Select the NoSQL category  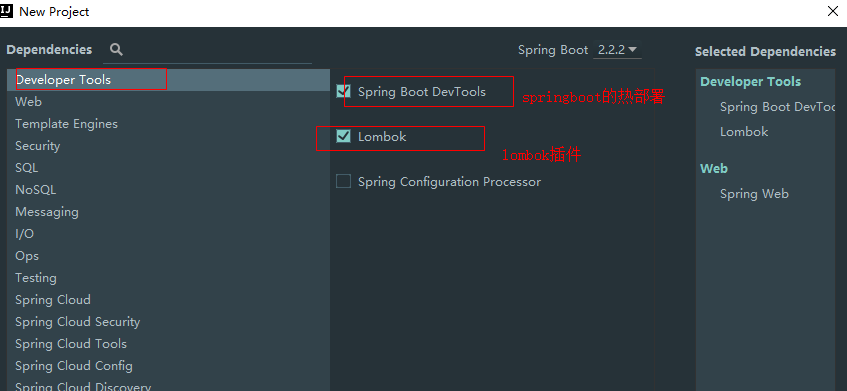(x=168, y=190)
